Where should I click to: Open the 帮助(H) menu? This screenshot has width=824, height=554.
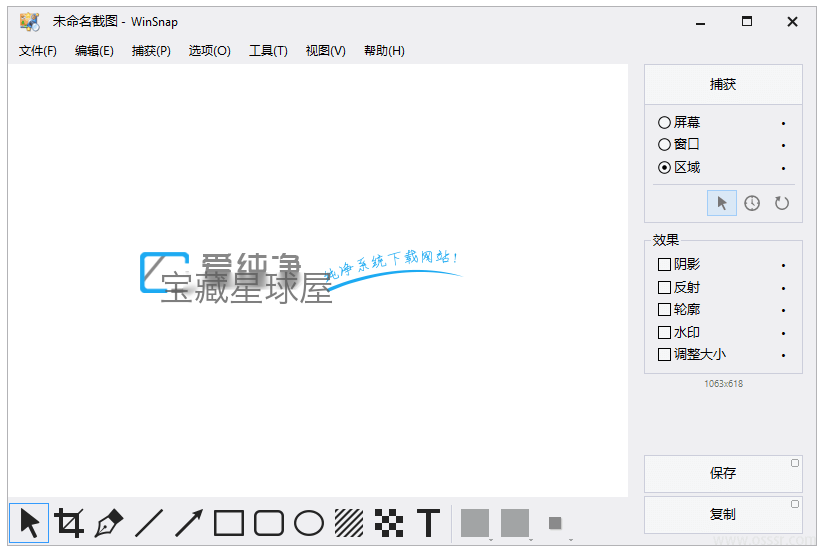[x=384, y=50]
